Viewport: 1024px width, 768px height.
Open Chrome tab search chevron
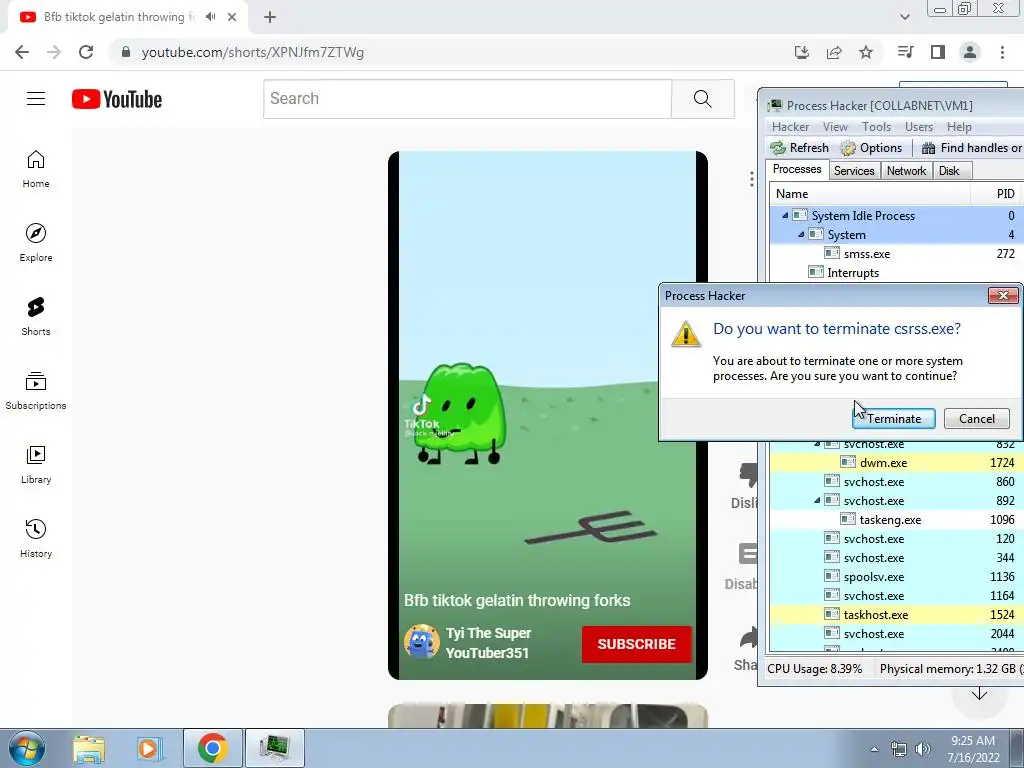(x=904, y=17)
